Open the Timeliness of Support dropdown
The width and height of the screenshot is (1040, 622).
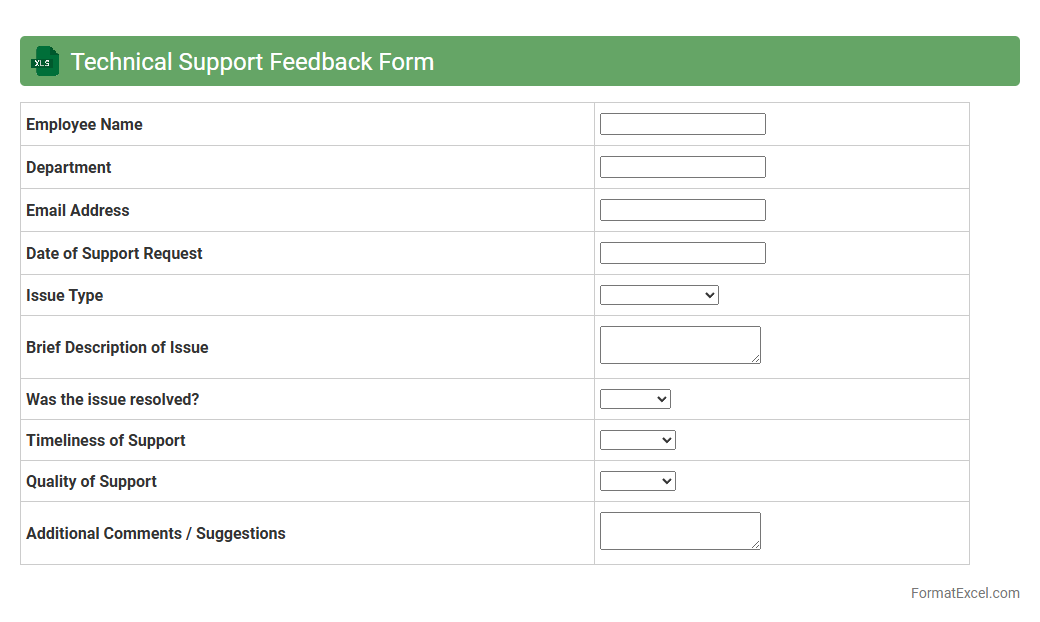(637, 440)
